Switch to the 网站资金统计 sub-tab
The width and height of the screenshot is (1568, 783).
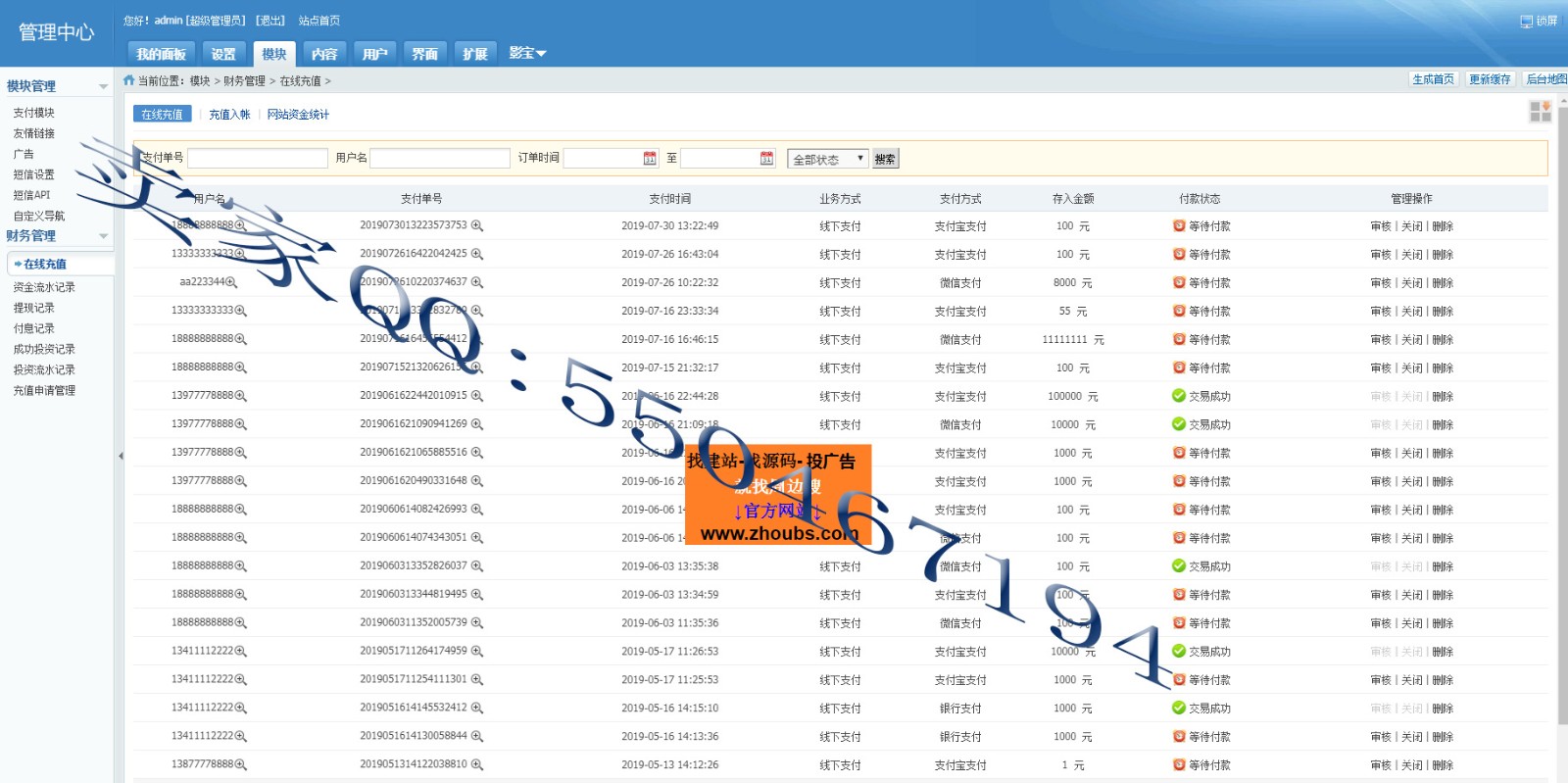click(298, 115)
